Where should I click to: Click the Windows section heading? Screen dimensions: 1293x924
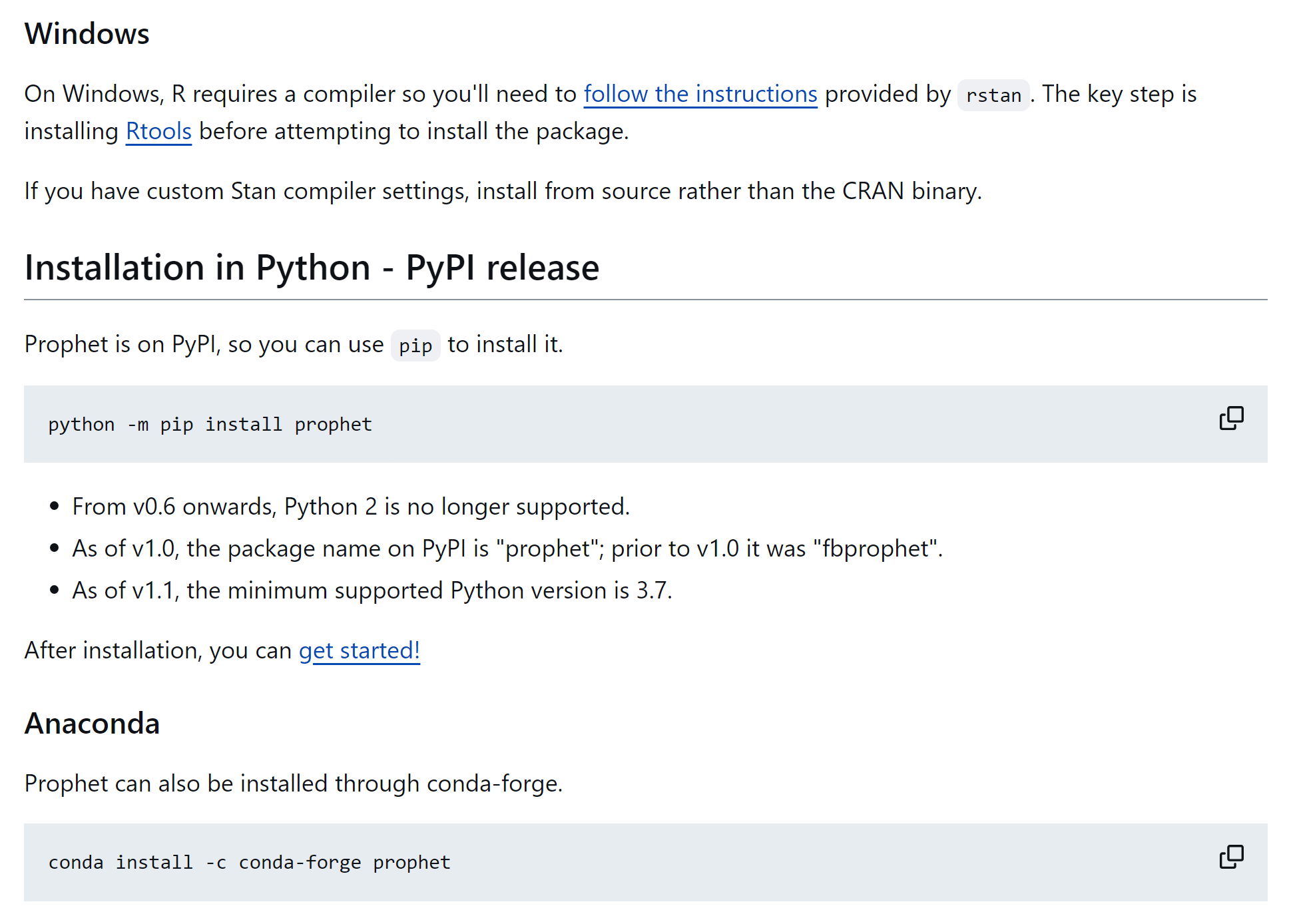[87, 33]
